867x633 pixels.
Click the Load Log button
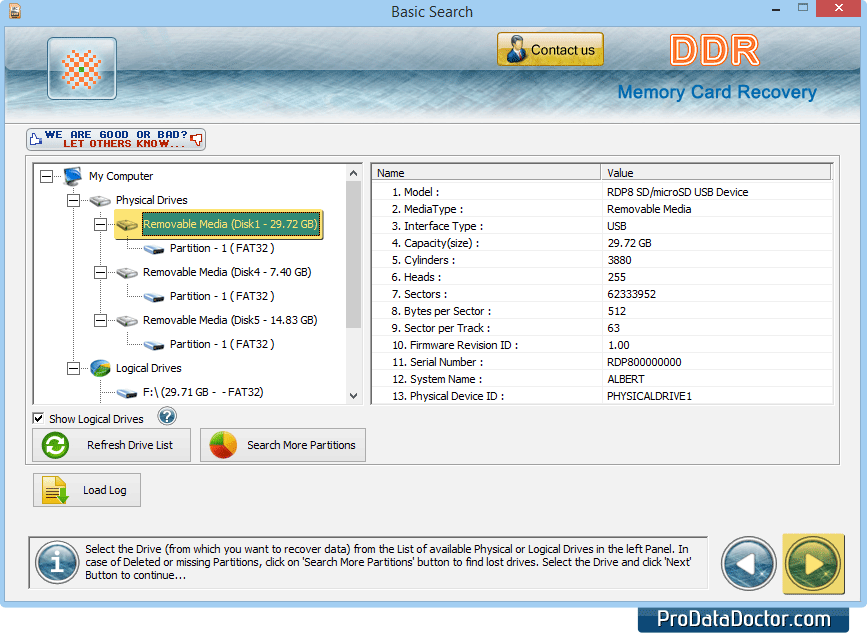(87, 490)
